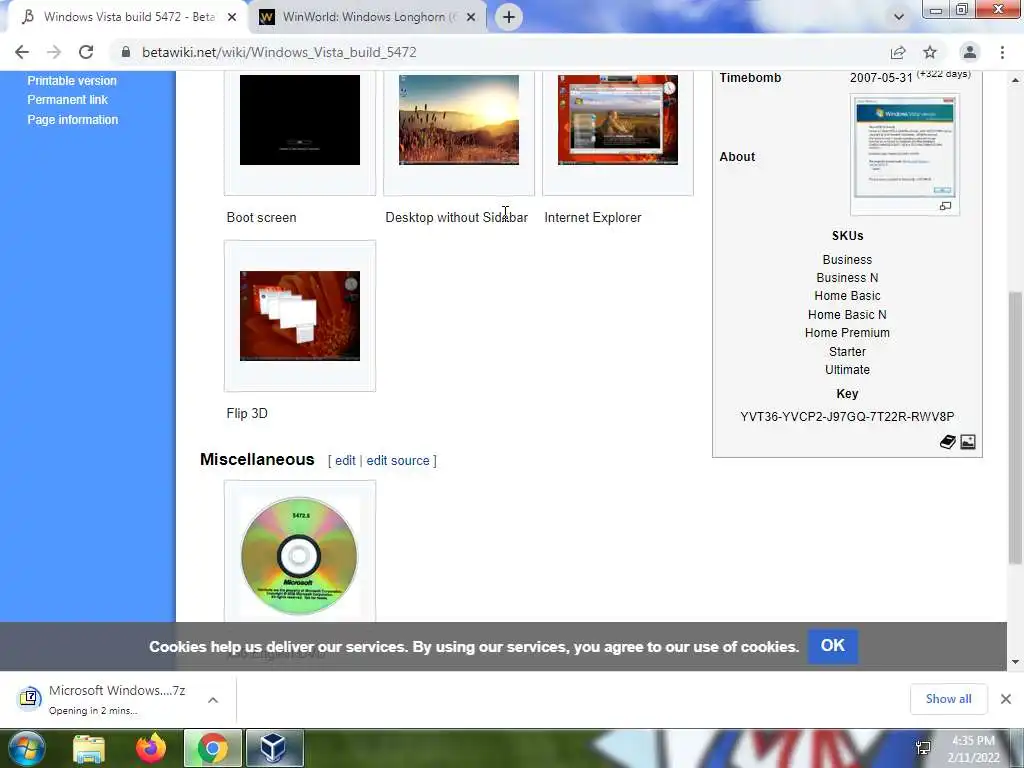Open the Windows Start menu
This screenshot has width=1024, height=768.
click(x=26, y=748)
